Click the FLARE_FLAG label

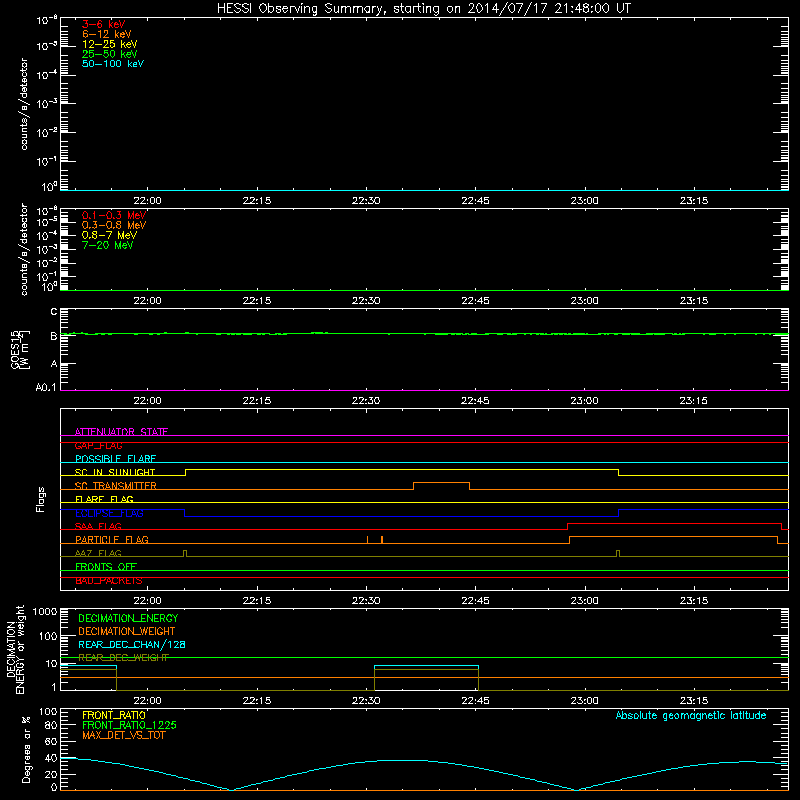[104, 499]
